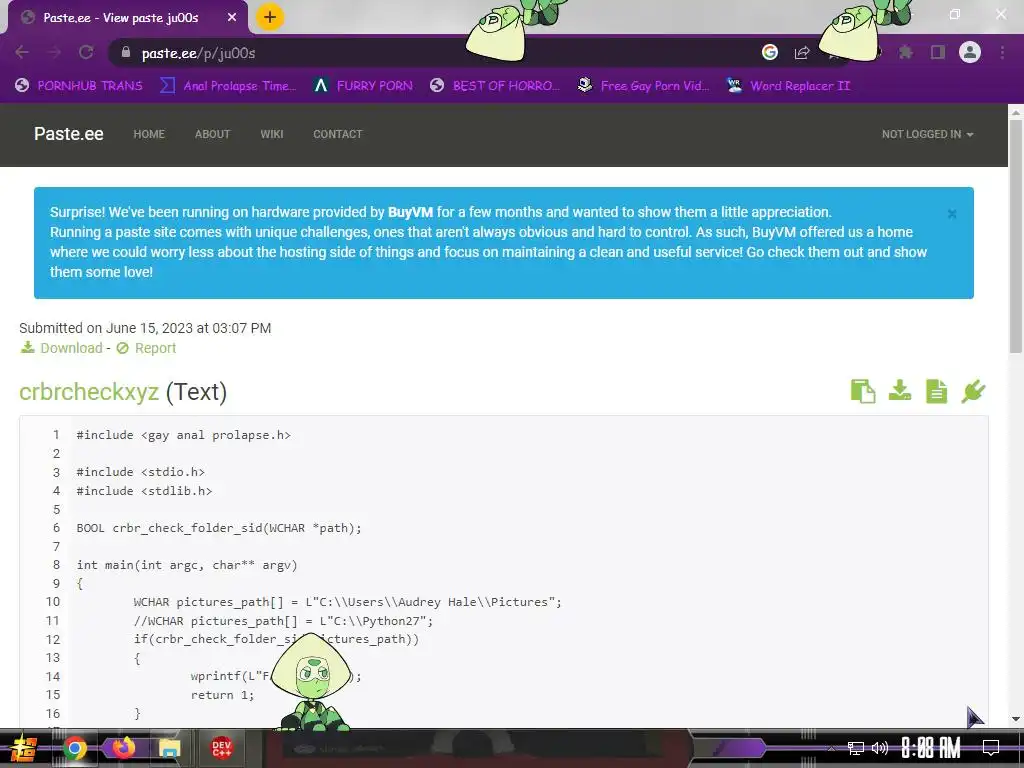
Task: Open a new browser tab
Action: (270, 17)
